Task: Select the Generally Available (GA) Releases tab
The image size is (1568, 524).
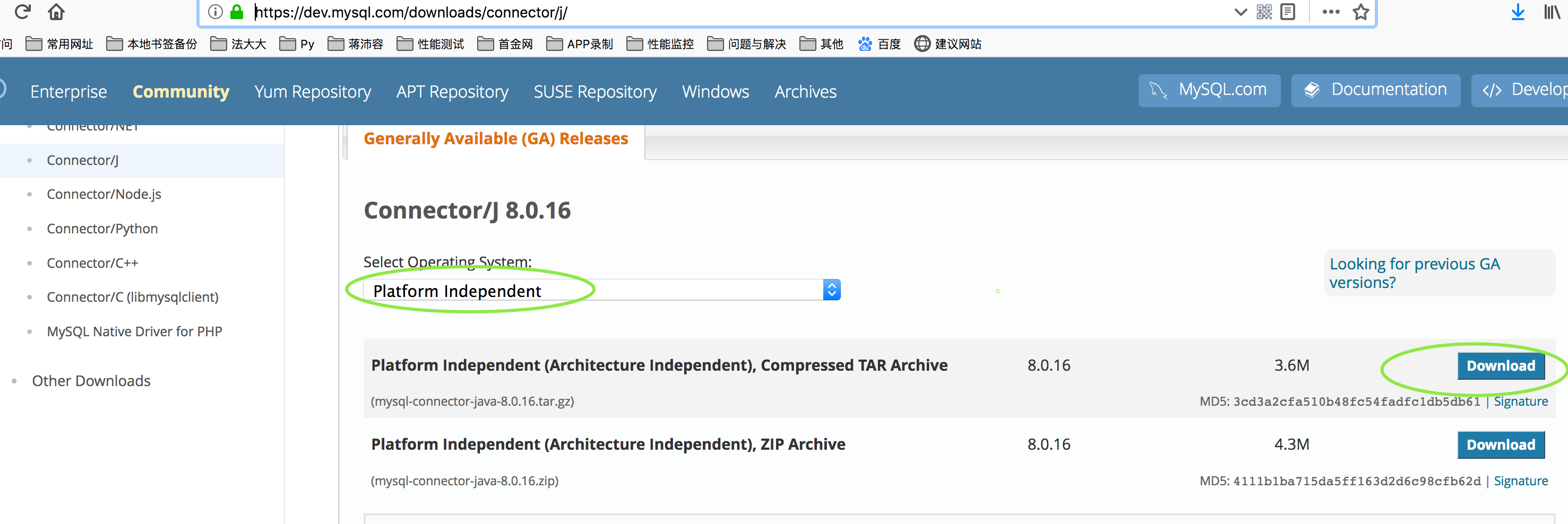Action: click(x=495, y=138)
